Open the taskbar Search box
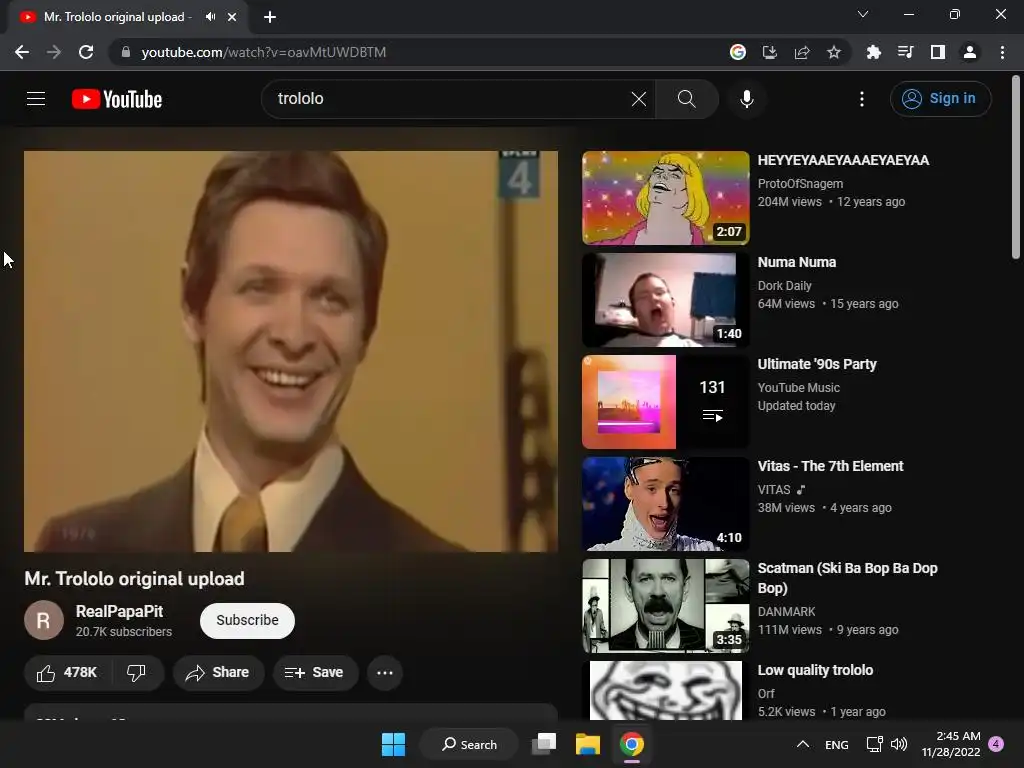The image size is (1024, 768). pos(469,744)
